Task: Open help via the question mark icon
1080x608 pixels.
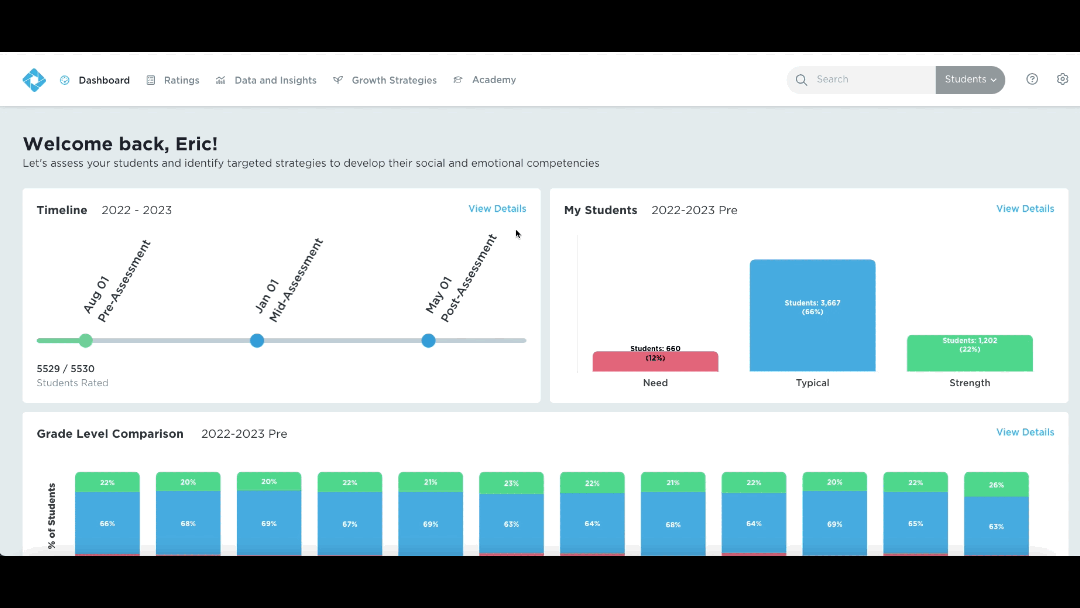Action: [x=1032, y=80]
